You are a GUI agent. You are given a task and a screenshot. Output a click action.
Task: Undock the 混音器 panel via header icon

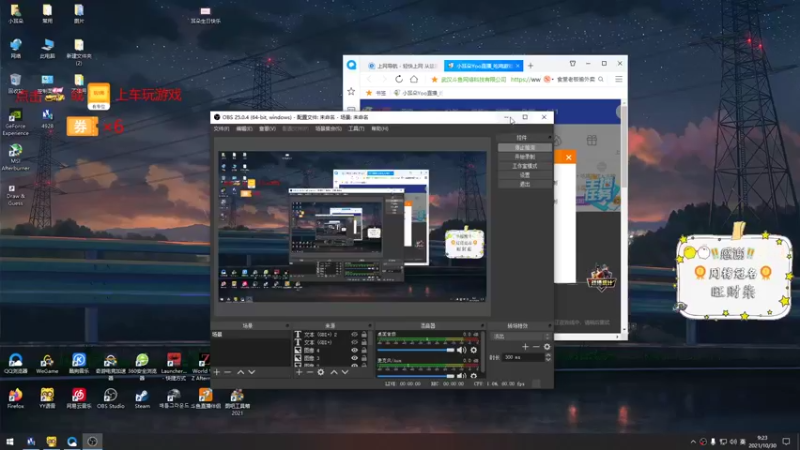482,326
